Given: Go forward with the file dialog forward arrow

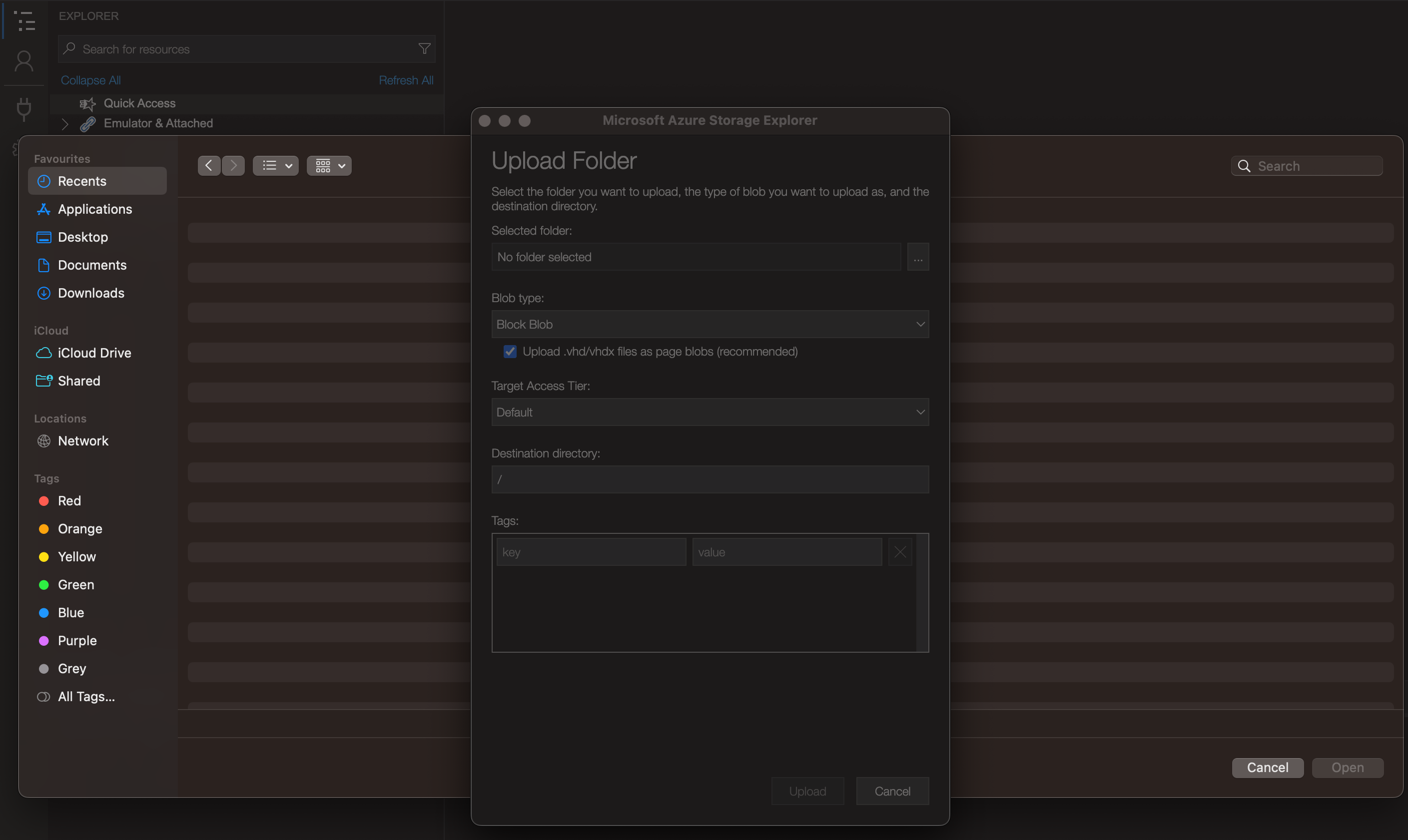Looking at the screenshot, I should pos(233,165).
